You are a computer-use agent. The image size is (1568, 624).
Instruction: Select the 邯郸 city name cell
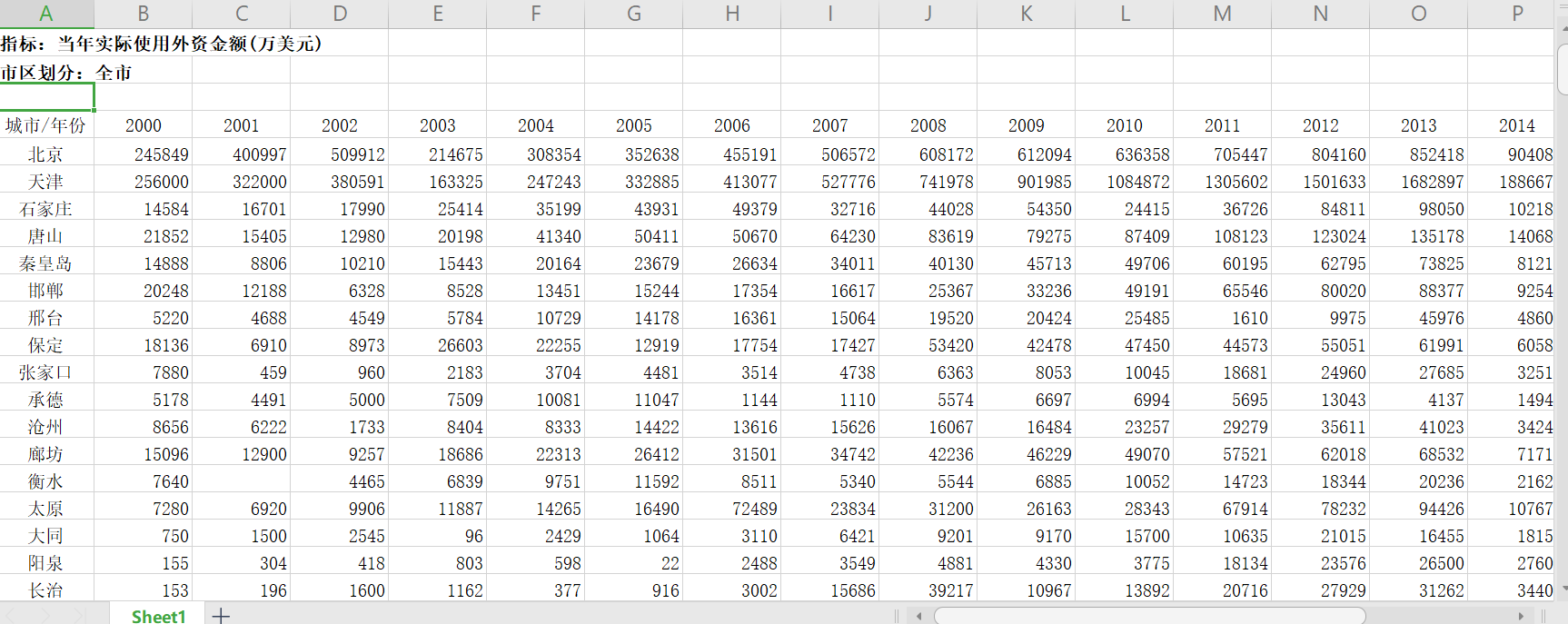tap(47, 291)
